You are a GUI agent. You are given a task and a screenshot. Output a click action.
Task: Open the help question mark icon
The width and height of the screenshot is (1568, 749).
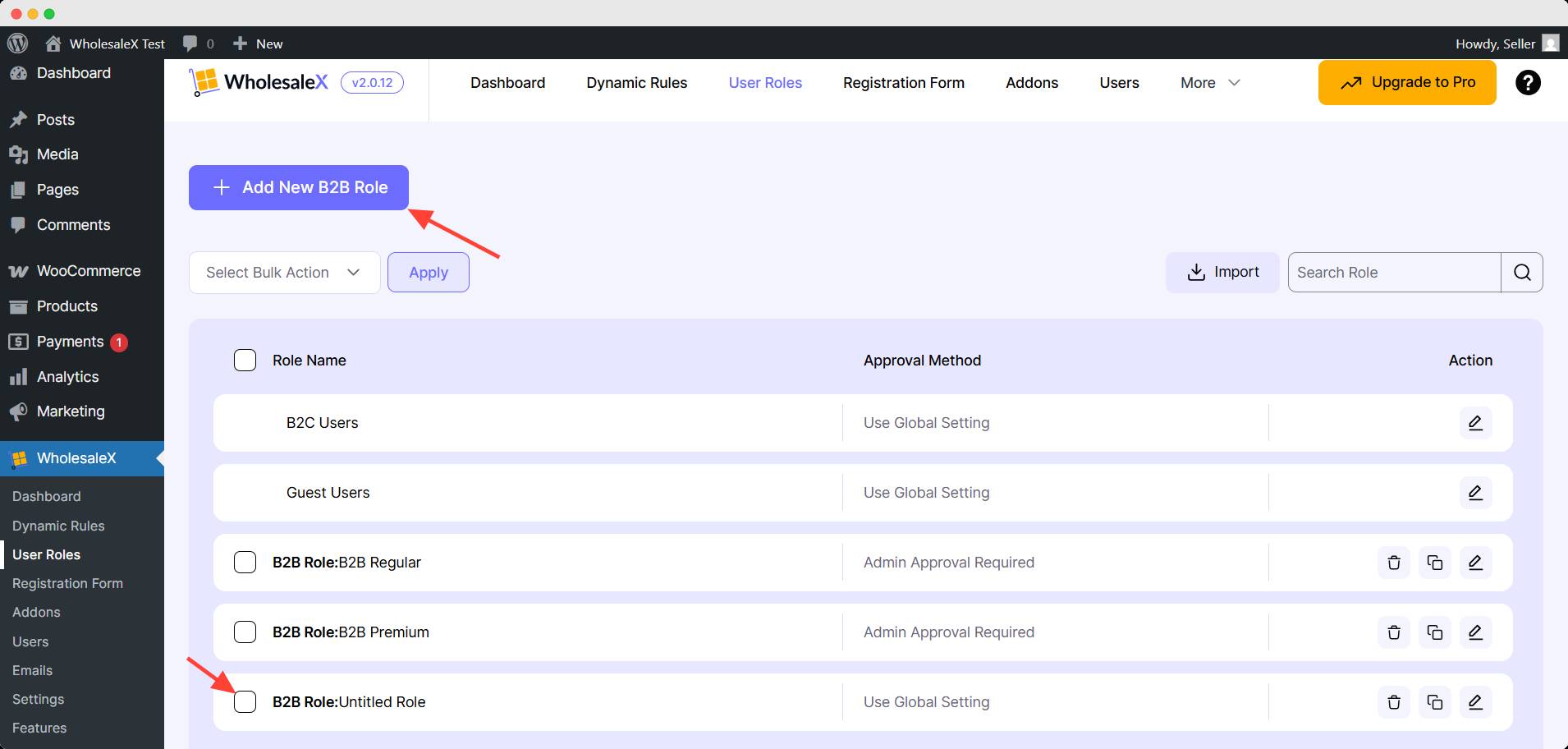pos(1528,82)
